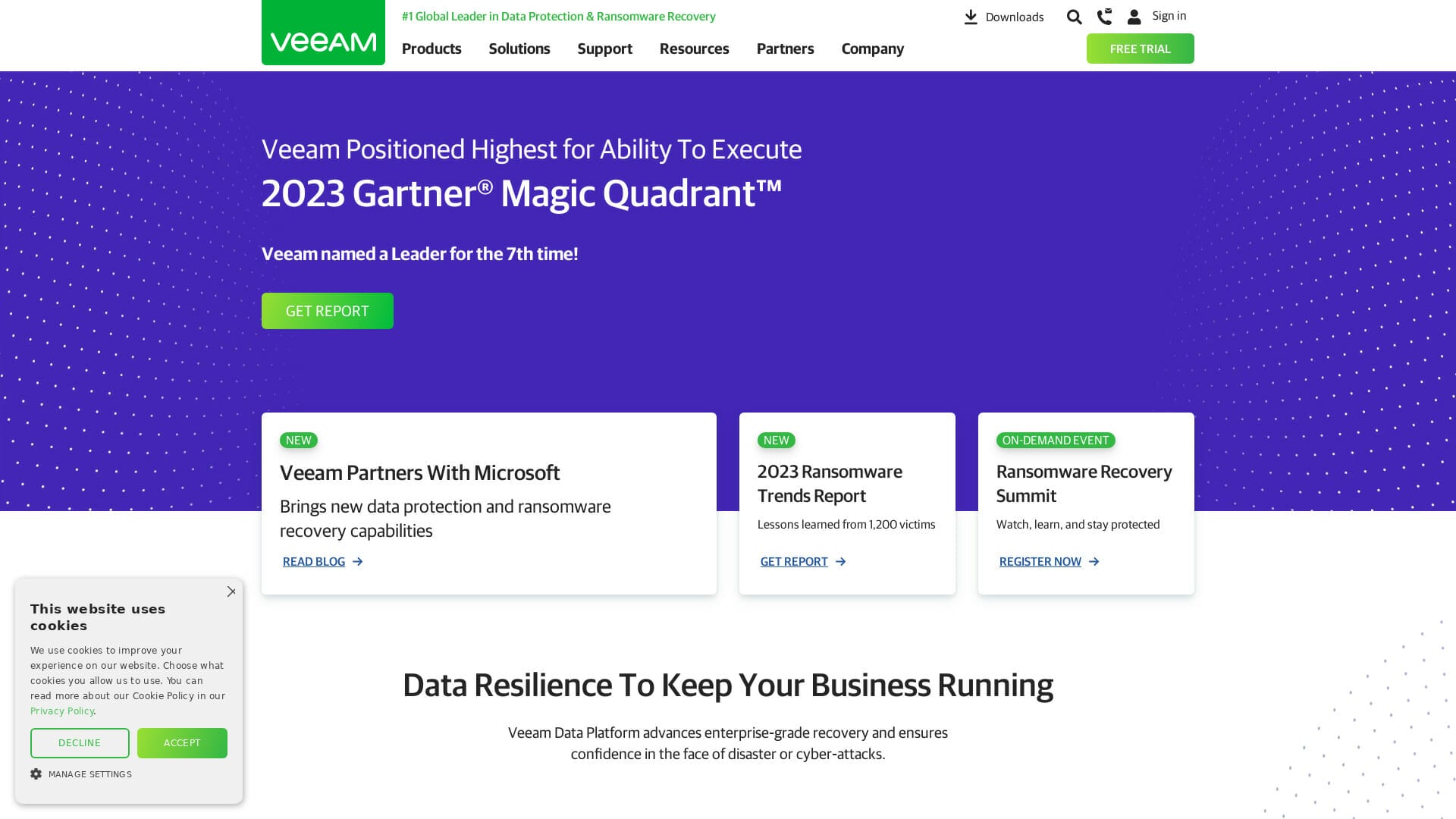
Task: Open the user account person icon
Action: [1134, 16]
